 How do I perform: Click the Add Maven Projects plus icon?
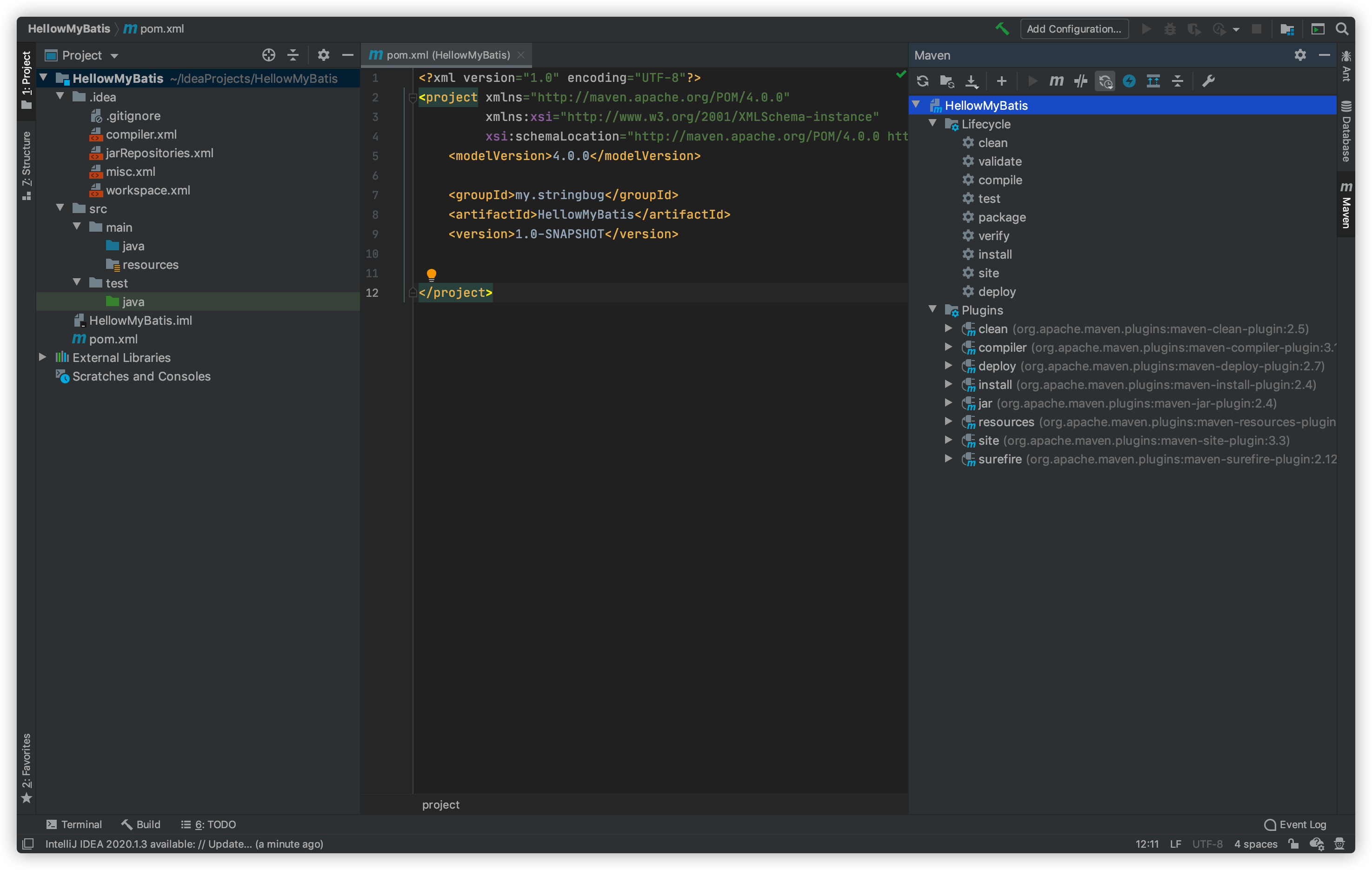tap(1001, 81)
